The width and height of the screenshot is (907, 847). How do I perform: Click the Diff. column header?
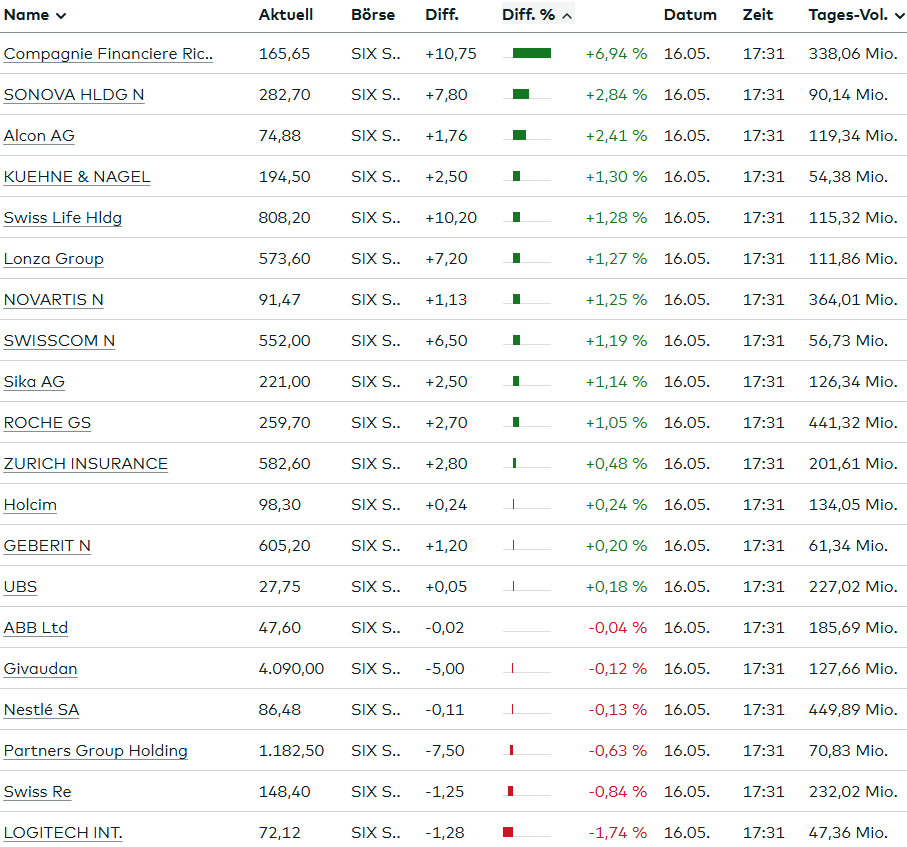pos(442,15)
